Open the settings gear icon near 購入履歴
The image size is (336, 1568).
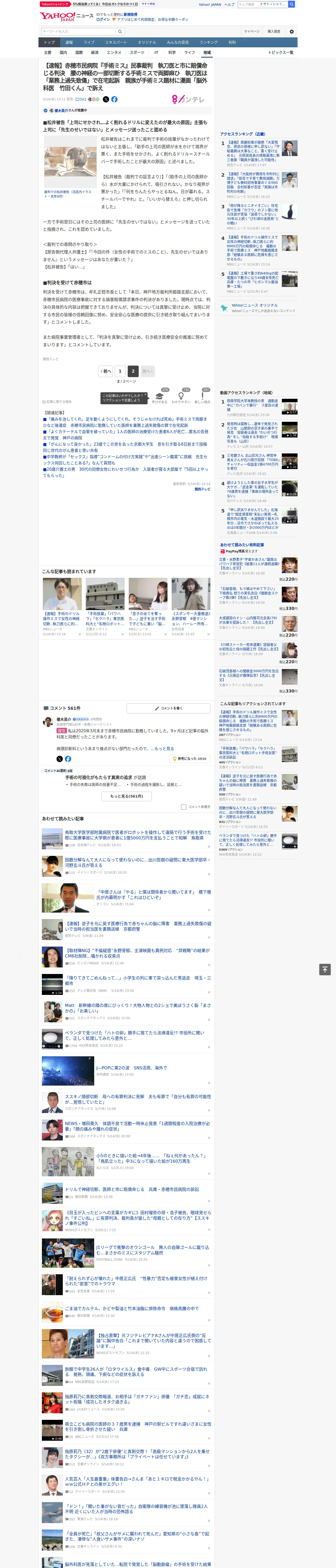coord(292,31)
